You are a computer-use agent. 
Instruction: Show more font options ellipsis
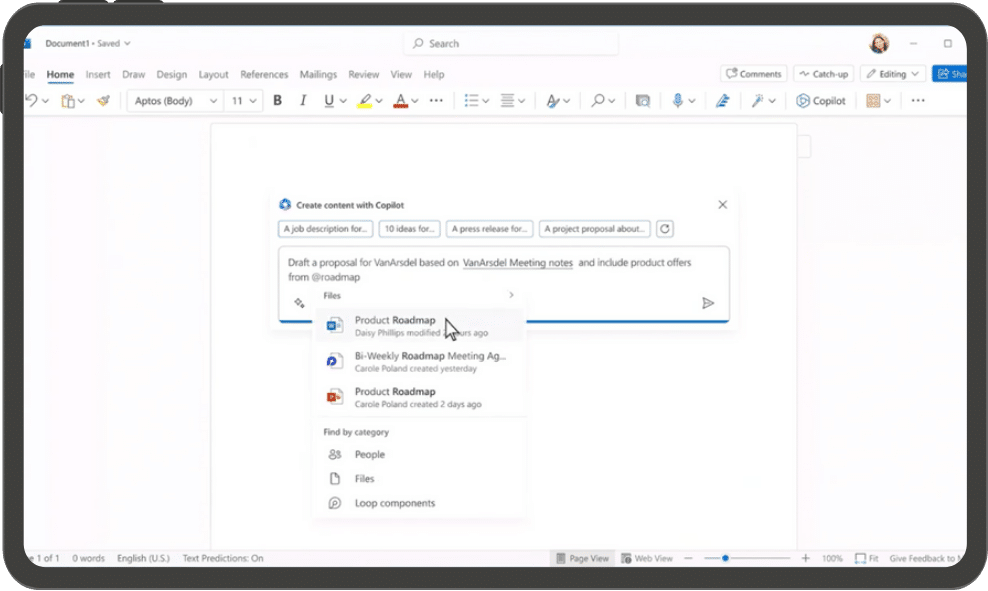pyautogui.click(x=436, y=100)
